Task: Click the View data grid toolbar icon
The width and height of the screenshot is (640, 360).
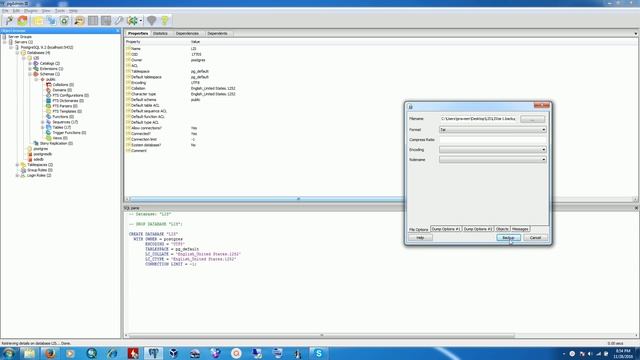Action: pyautogui.click(x=93, y=20)
